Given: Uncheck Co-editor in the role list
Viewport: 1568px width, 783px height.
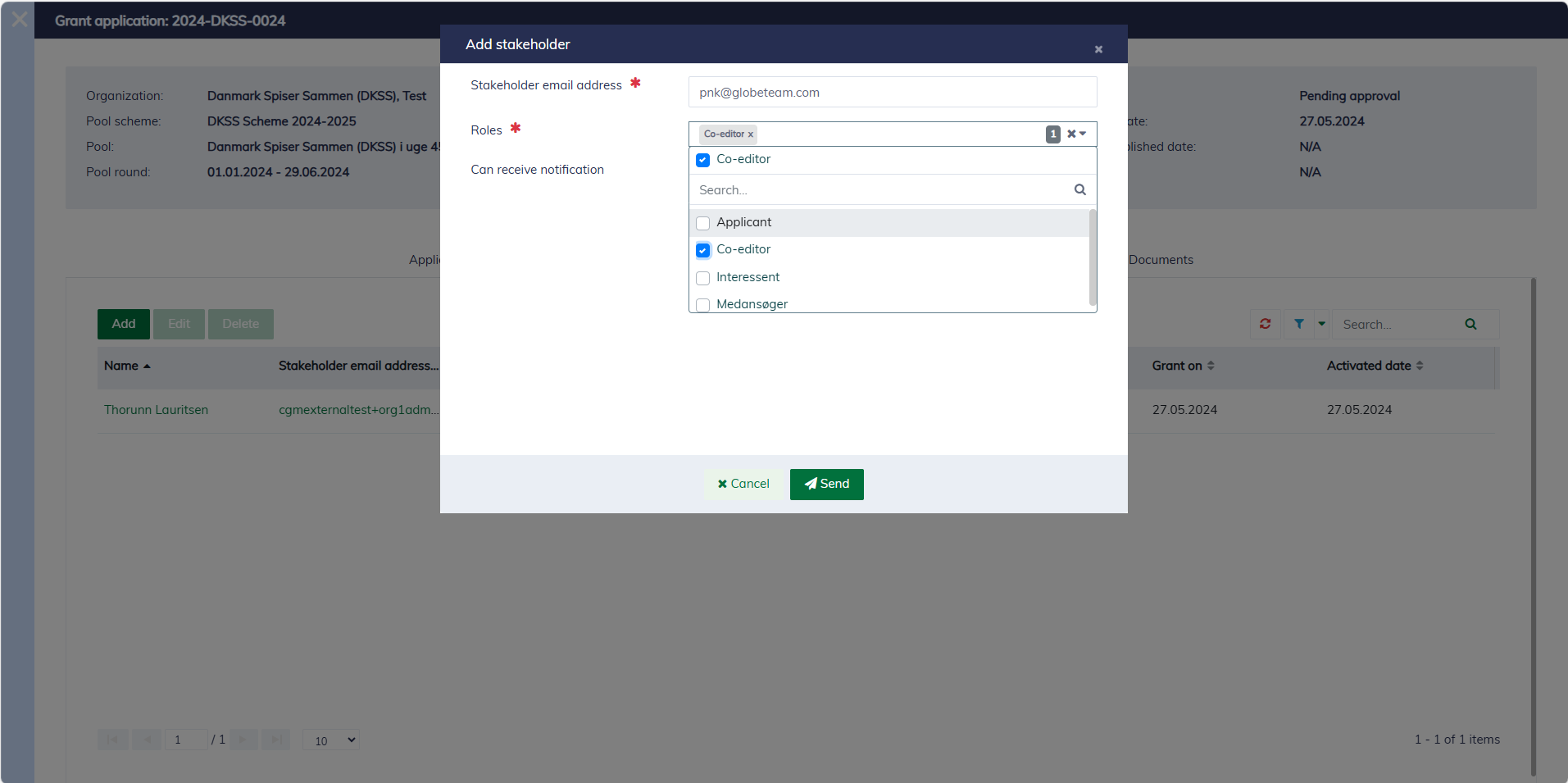Looking at the screenshot, I should pyautogui.click(x=702, y=250).
